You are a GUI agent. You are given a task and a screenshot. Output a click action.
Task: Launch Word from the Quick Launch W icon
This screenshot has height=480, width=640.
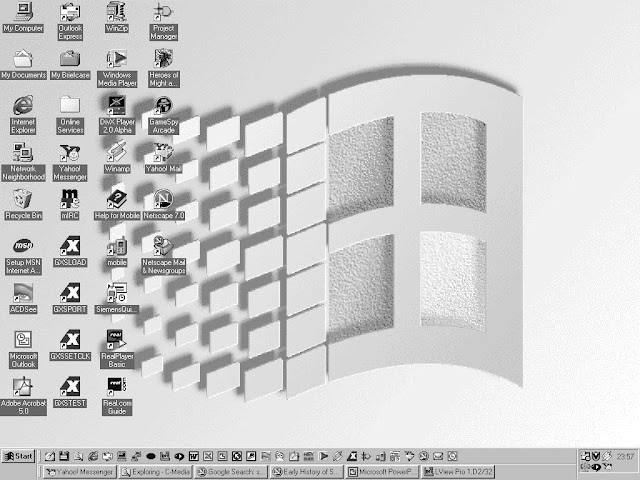click(193, 456)
